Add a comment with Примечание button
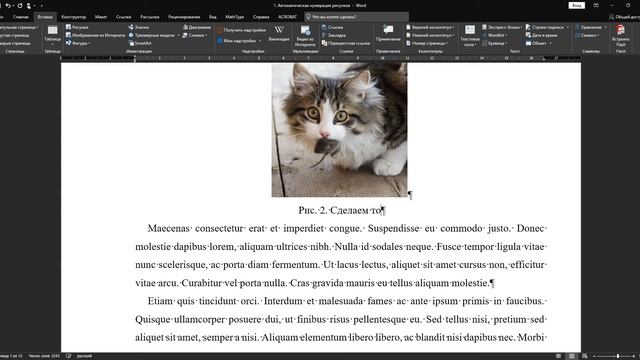 tap(388, 33)
